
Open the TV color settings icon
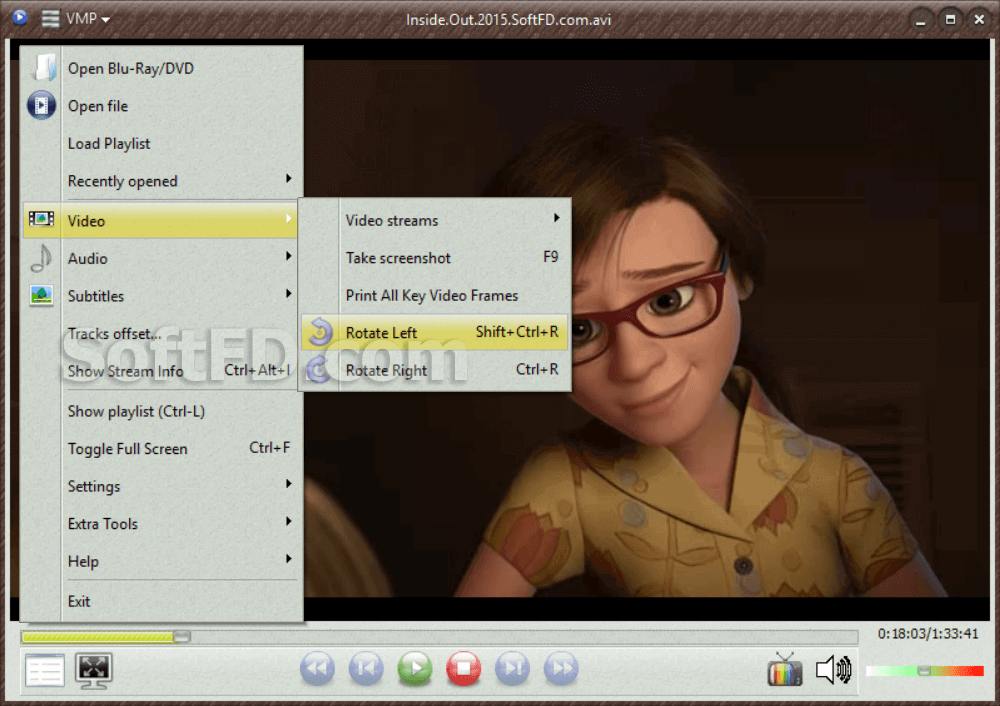coord(784,670)
